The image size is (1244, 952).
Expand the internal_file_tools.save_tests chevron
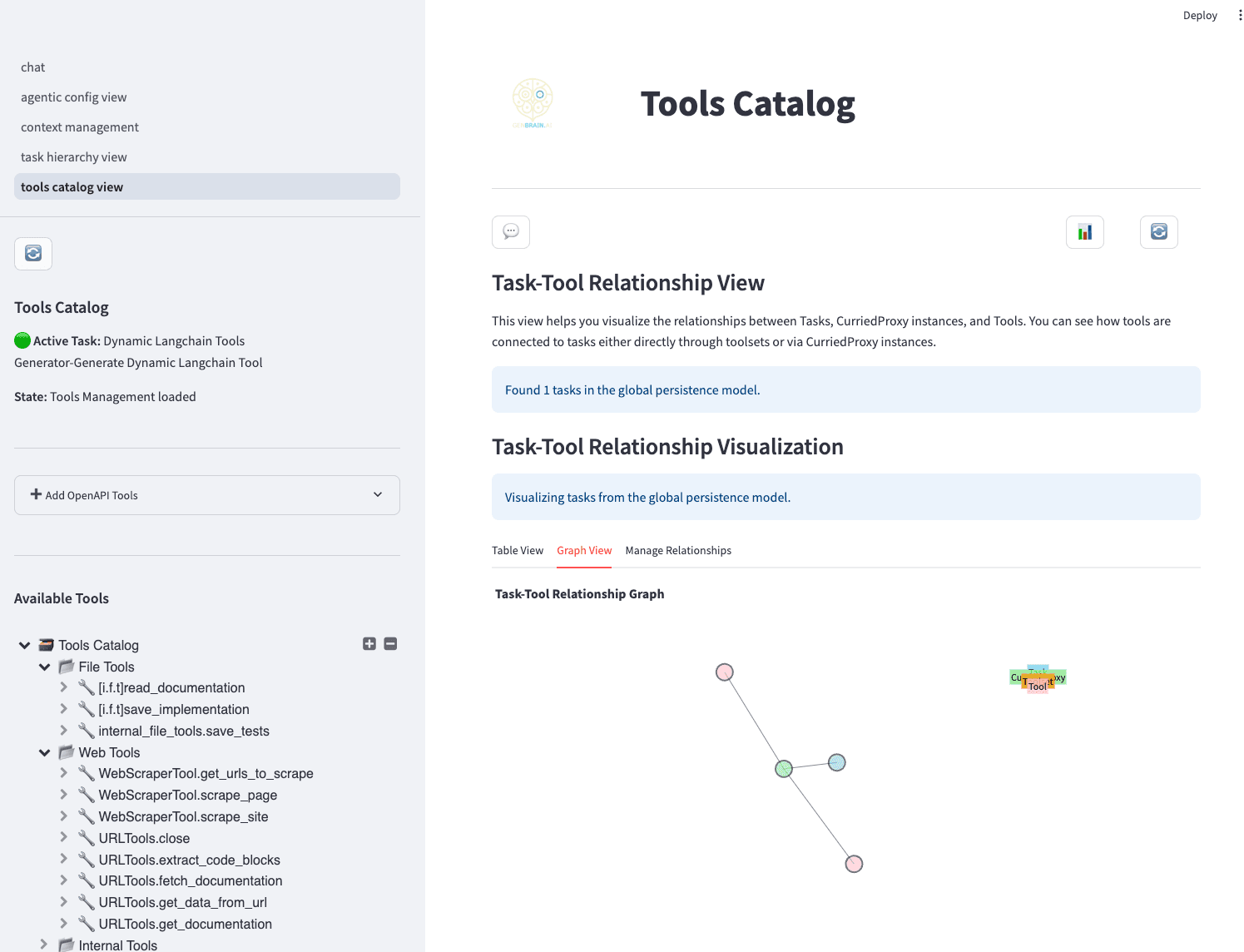click(x=64, y=731)
